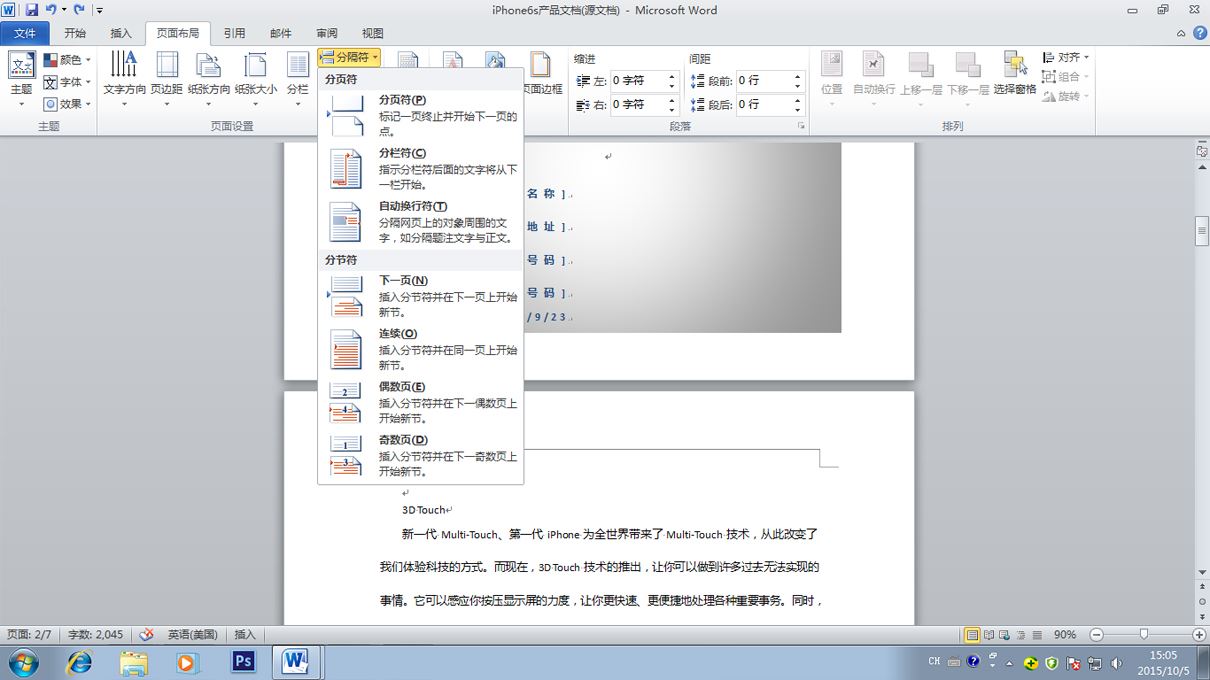Open the 组合 group dropdown
This screenshot has height=680, width=1210.
click(1066, 77)
